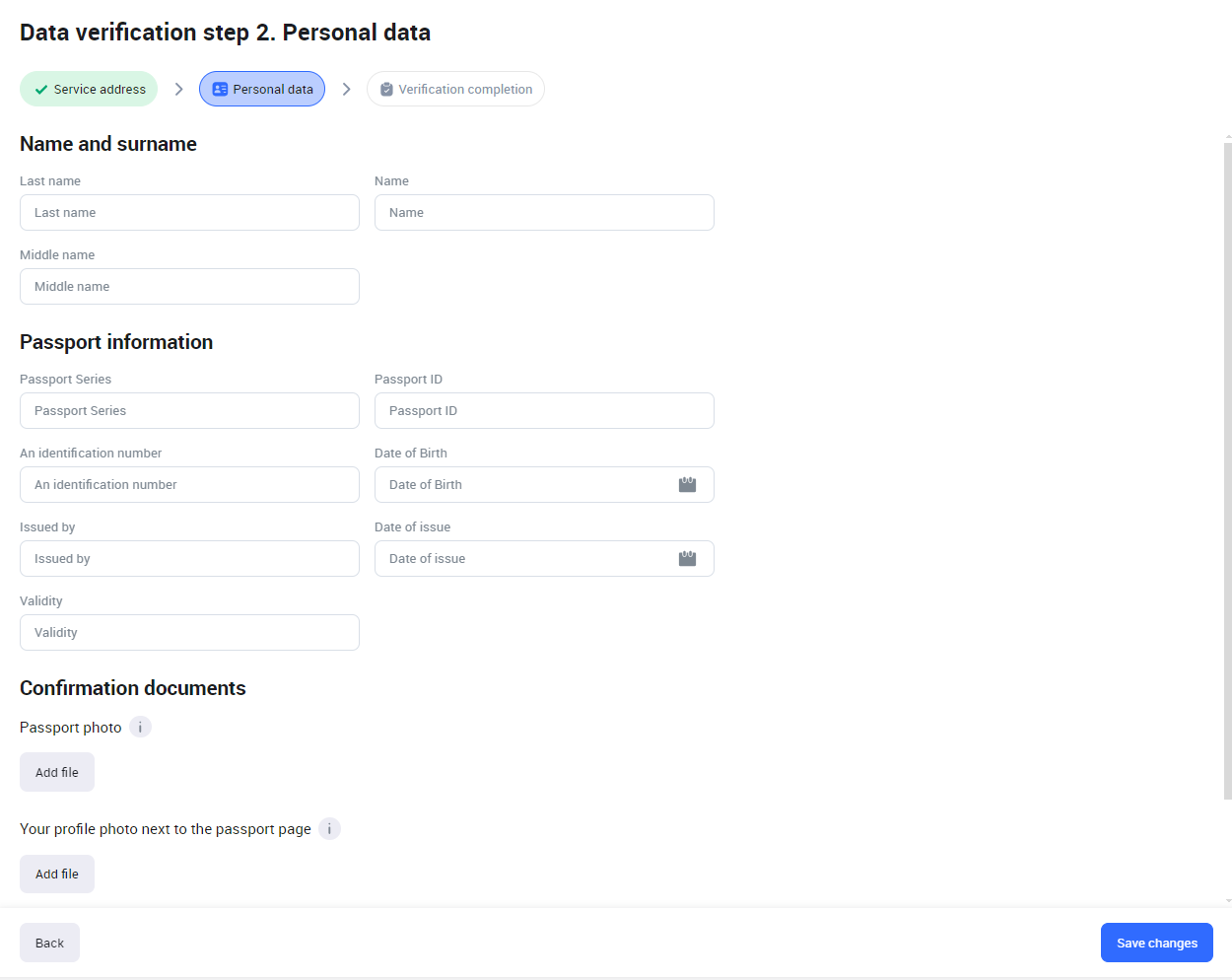Select the Validity text field

coord(189,633)
